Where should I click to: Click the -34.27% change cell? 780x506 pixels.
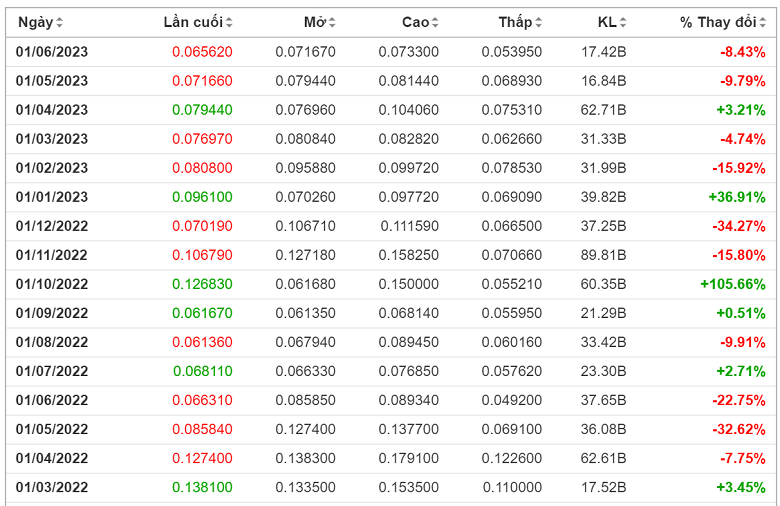[x=738, y=226]
